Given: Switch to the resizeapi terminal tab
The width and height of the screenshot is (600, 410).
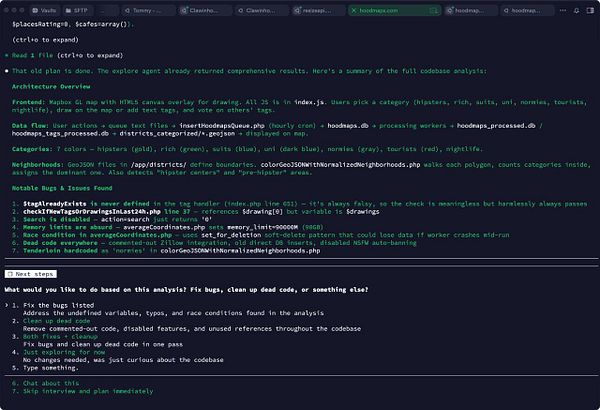Looking at the screenshot, I should pos(317,11).
